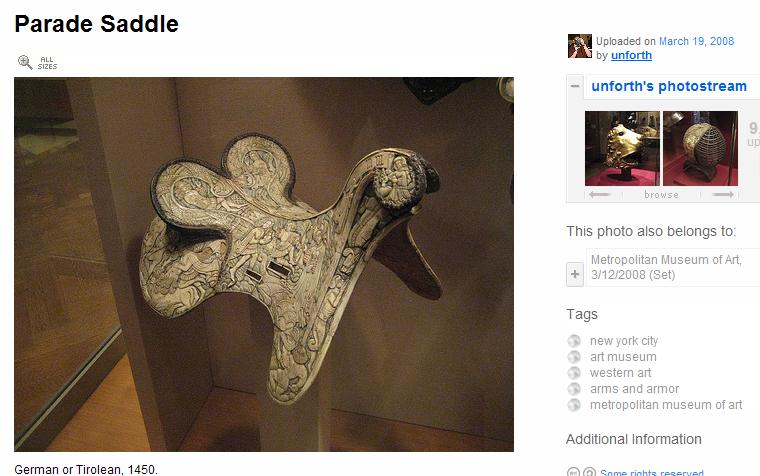
Task: Open All Sizes magnifier icon
Action: coord(37,63)
